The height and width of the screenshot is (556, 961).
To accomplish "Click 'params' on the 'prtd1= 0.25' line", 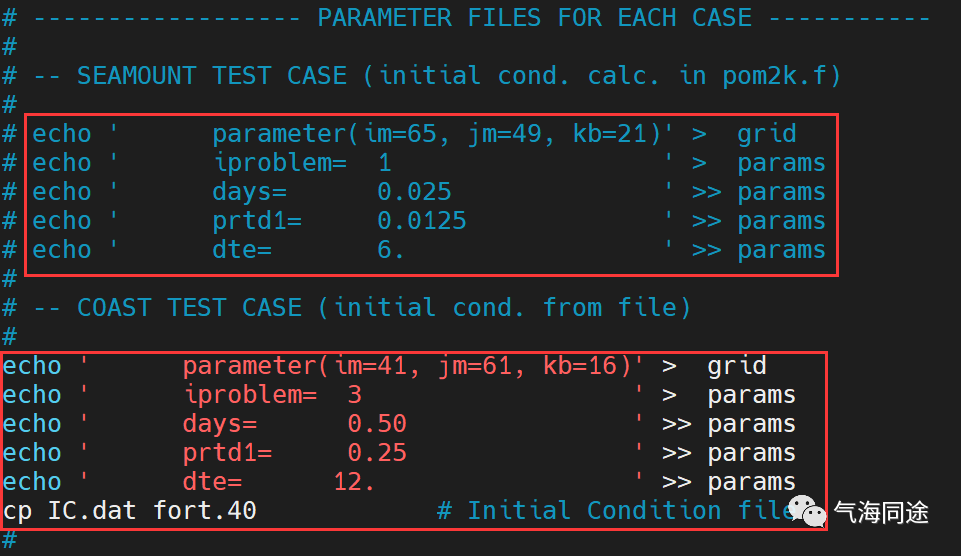I will tap(751, 452).
